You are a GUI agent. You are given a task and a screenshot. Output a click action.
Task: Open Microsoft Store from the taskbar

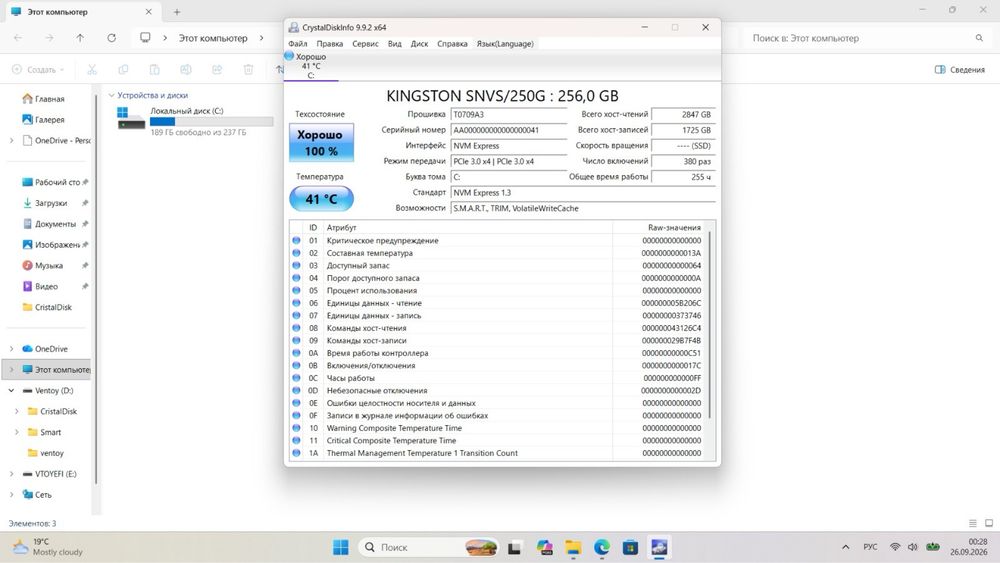(630, 547)
